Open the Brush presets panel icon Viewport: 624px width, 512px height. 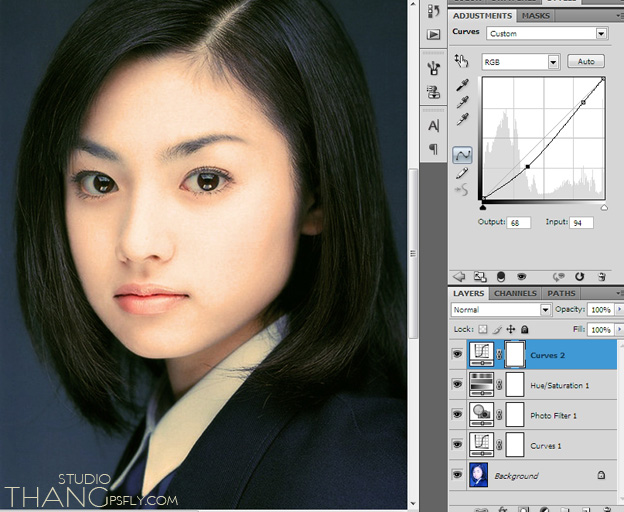click(433, 68)
